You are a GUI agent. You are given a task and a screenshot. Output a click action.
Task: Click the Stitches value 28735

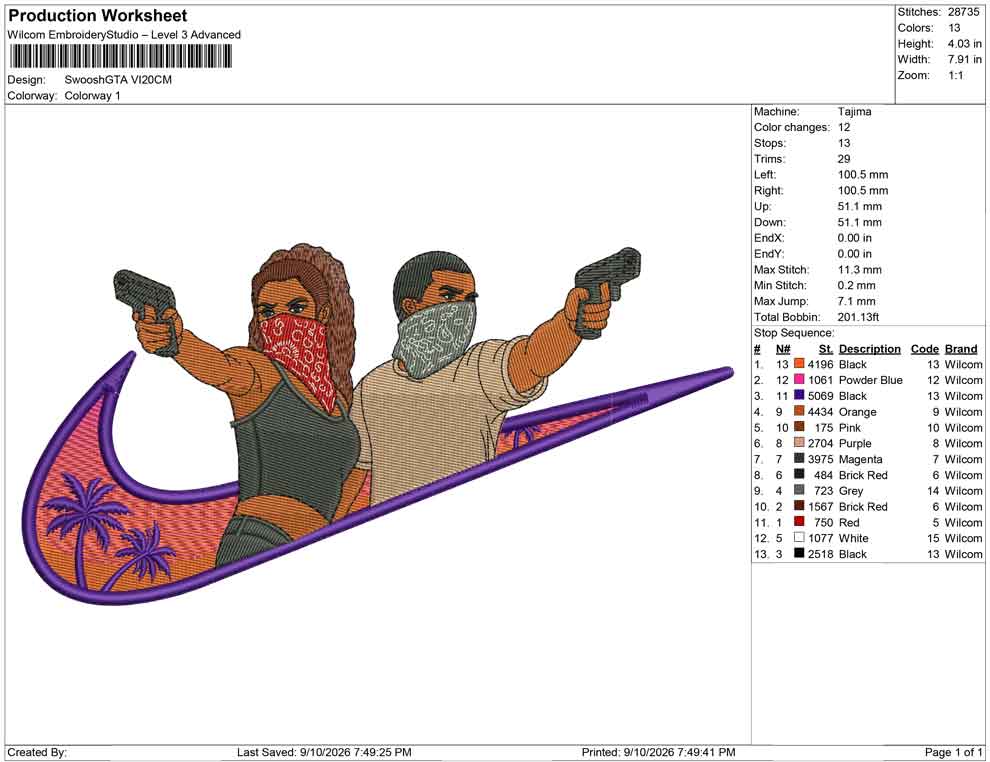[x=963, y=12]
